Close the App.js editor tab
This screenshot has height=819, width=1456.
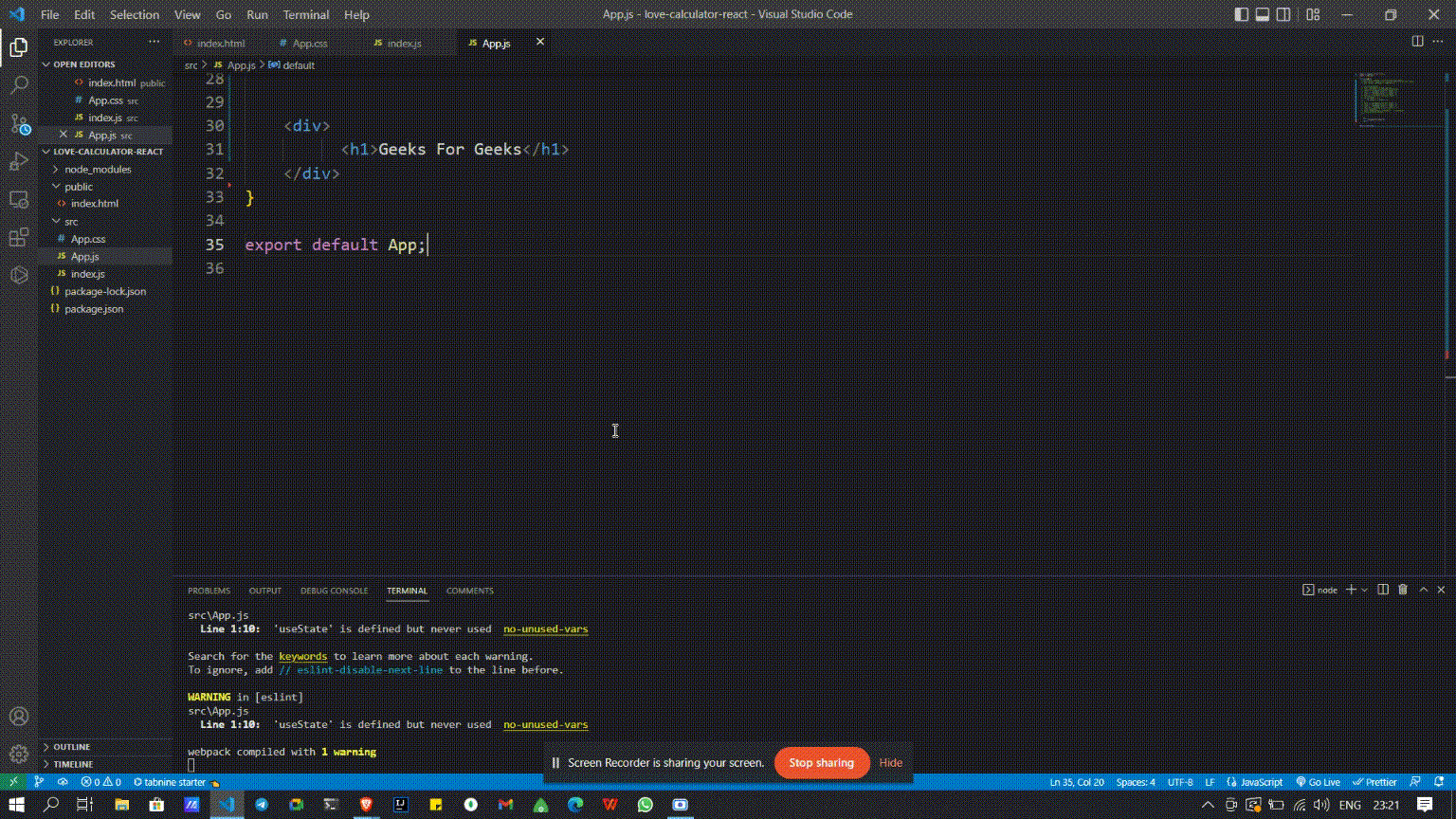(x=540, y=42)
